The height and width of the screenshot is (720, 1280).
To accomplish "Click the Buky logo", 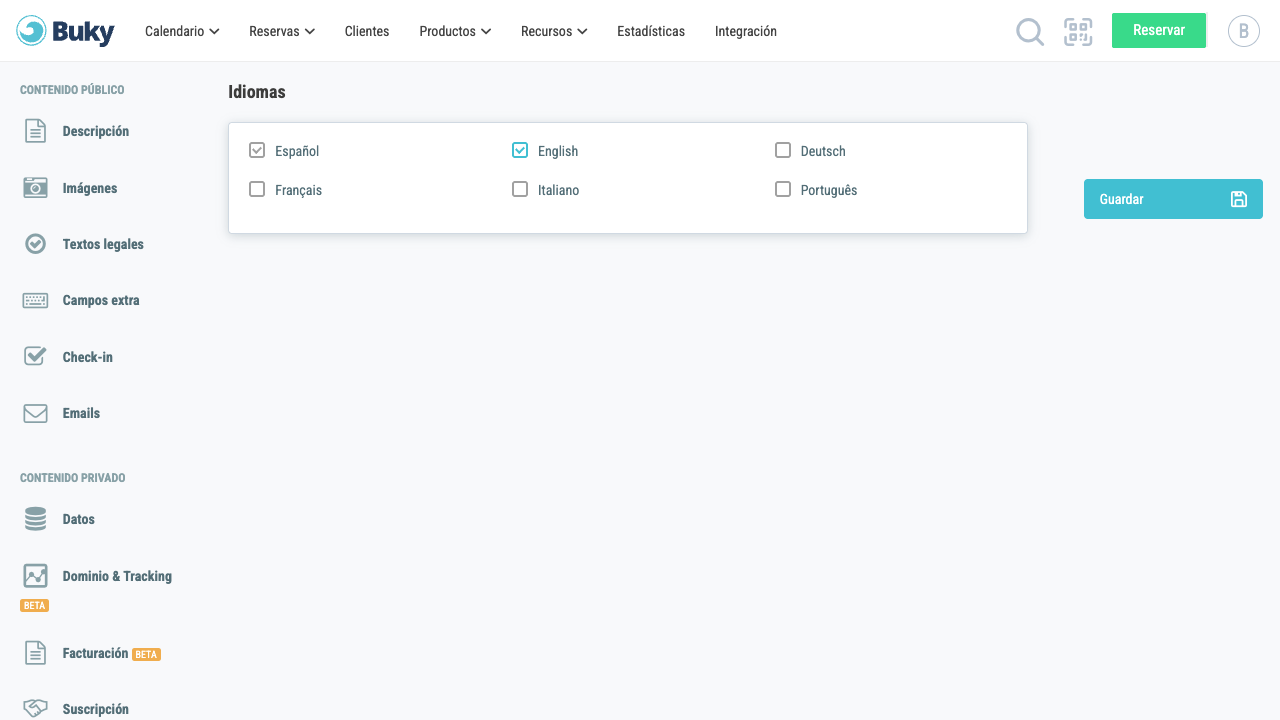I will tap(65, 31).
